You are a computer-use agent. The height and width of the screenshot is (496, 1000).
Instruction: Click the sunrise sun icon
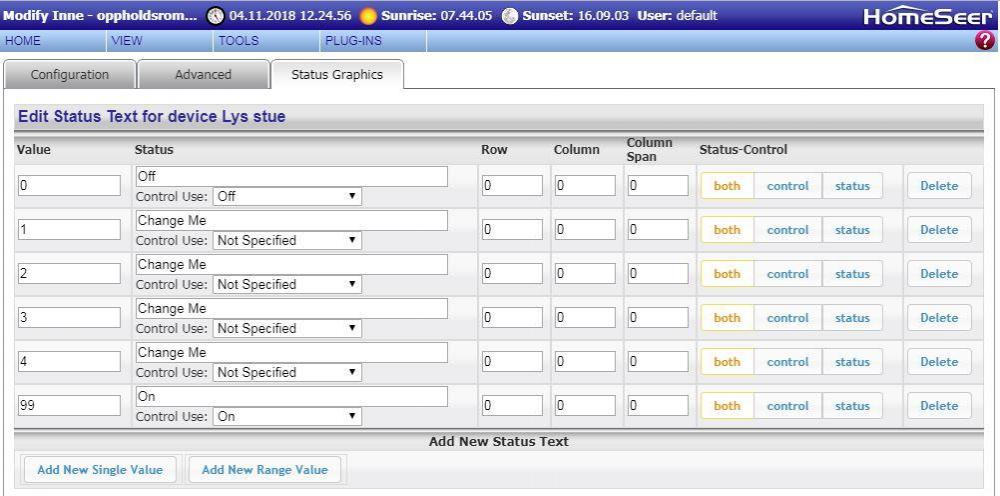pyautogui.click(x=368, y=16)
